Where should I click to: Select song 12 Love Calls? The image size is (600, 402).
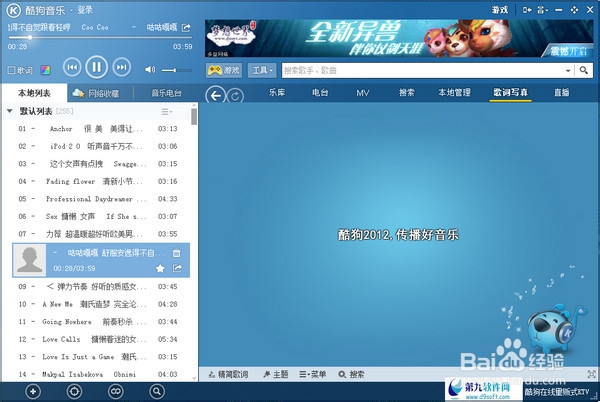[x=98, y=339]
